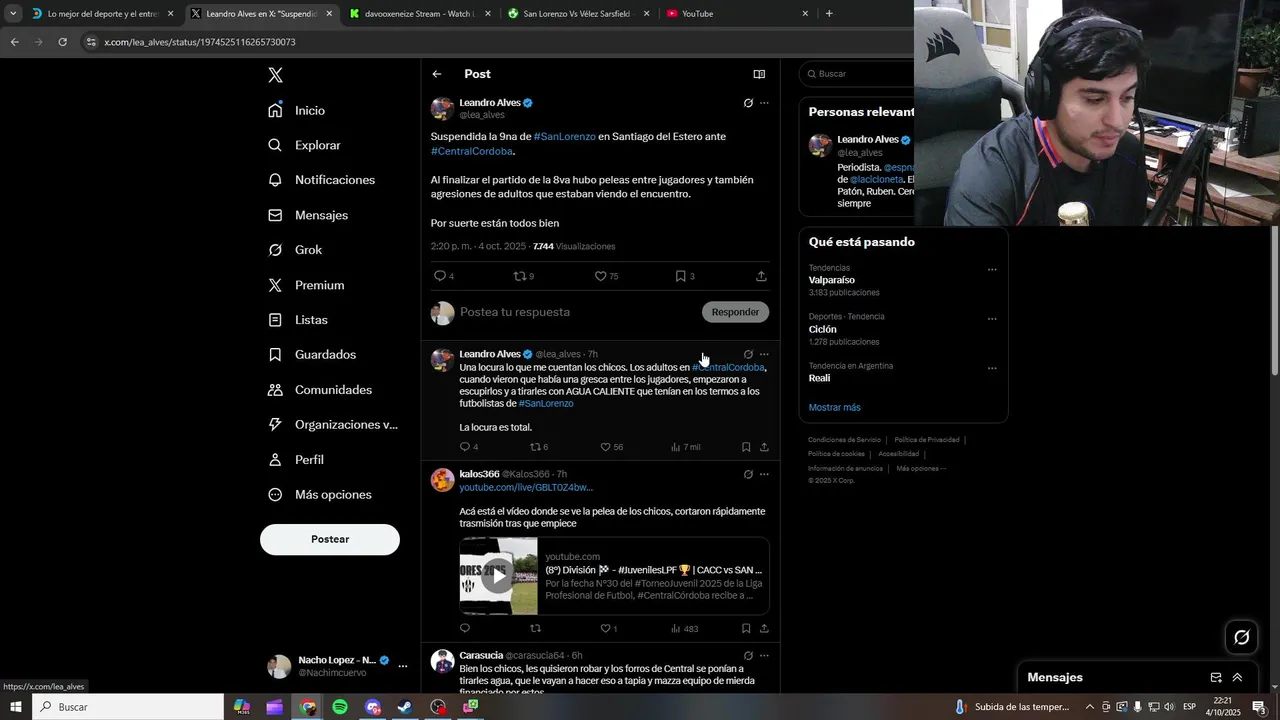Open Grok in sidebar
Screen dimensions: 1280x720
pos(294,250)
